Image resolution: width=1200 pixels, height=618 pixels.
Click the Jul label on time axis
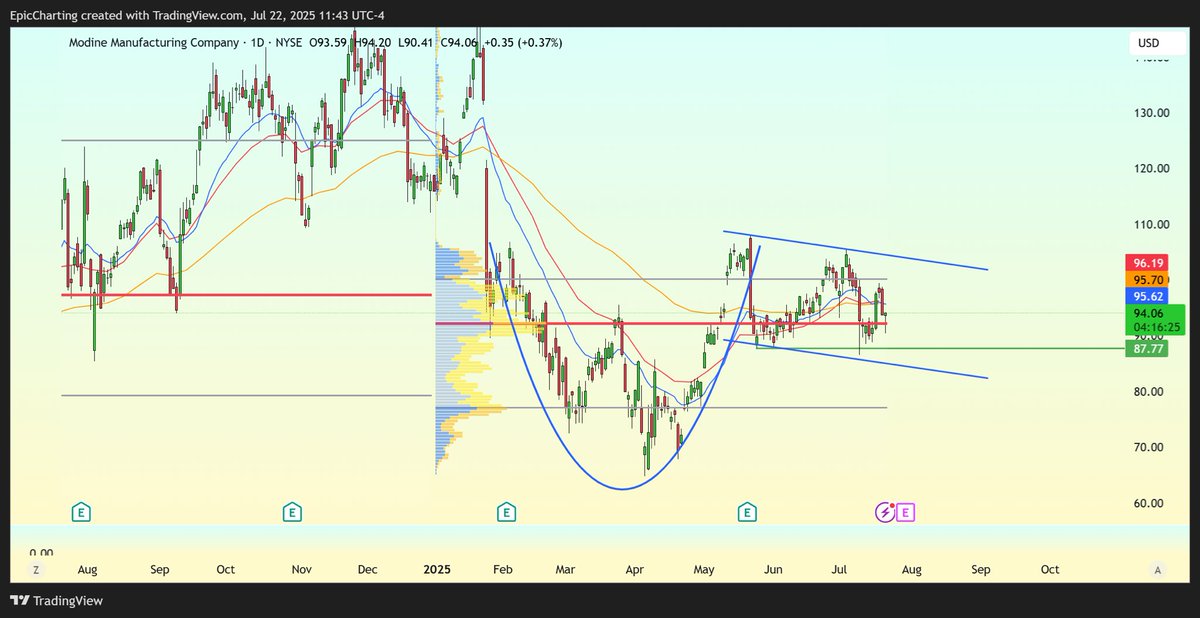pos(839,569)
